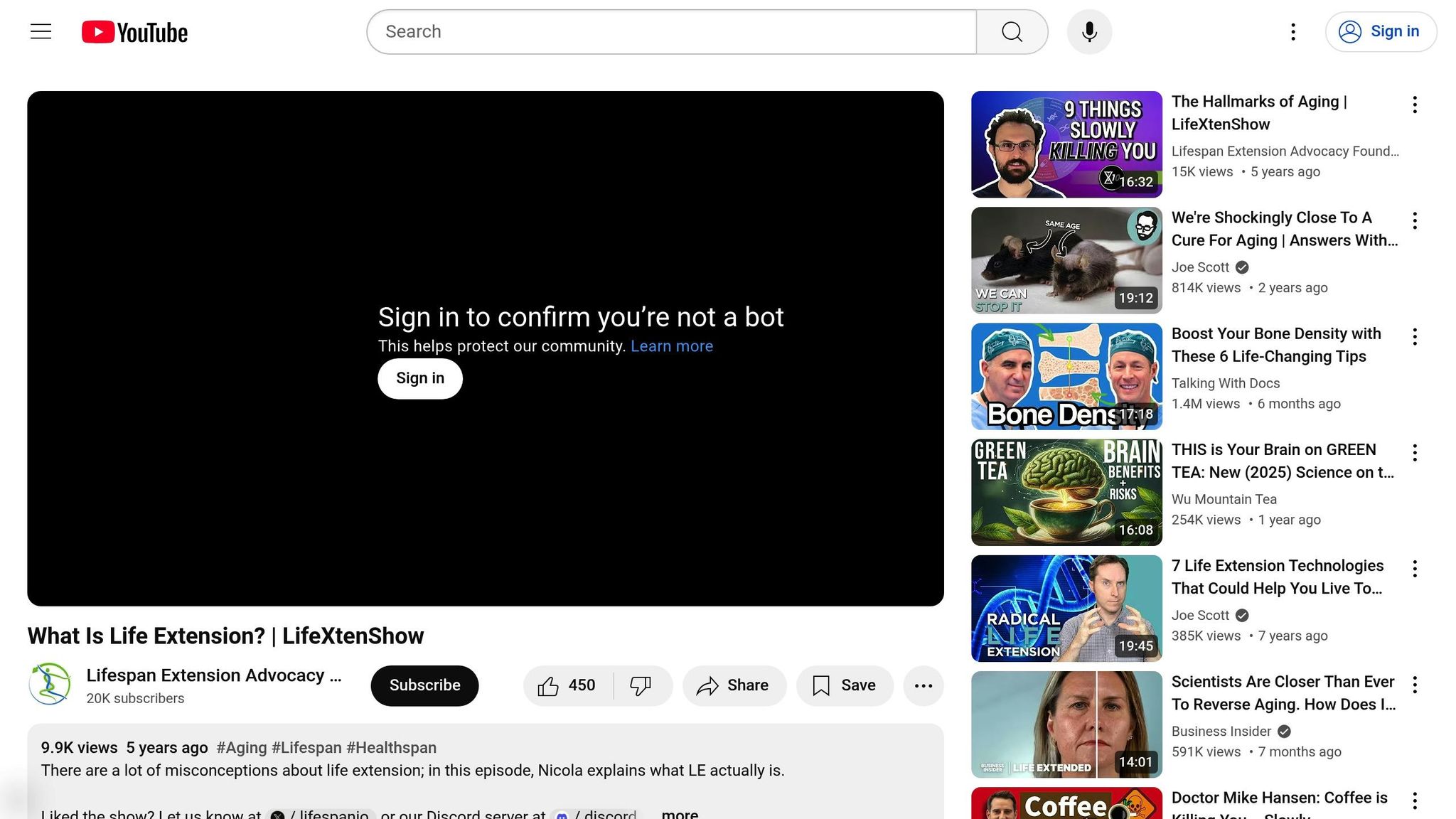This screenshot has height=819, width=1456.
Task: Open the 9 Things Slowly Killing You thumbnail
Action: [1066, 144]
